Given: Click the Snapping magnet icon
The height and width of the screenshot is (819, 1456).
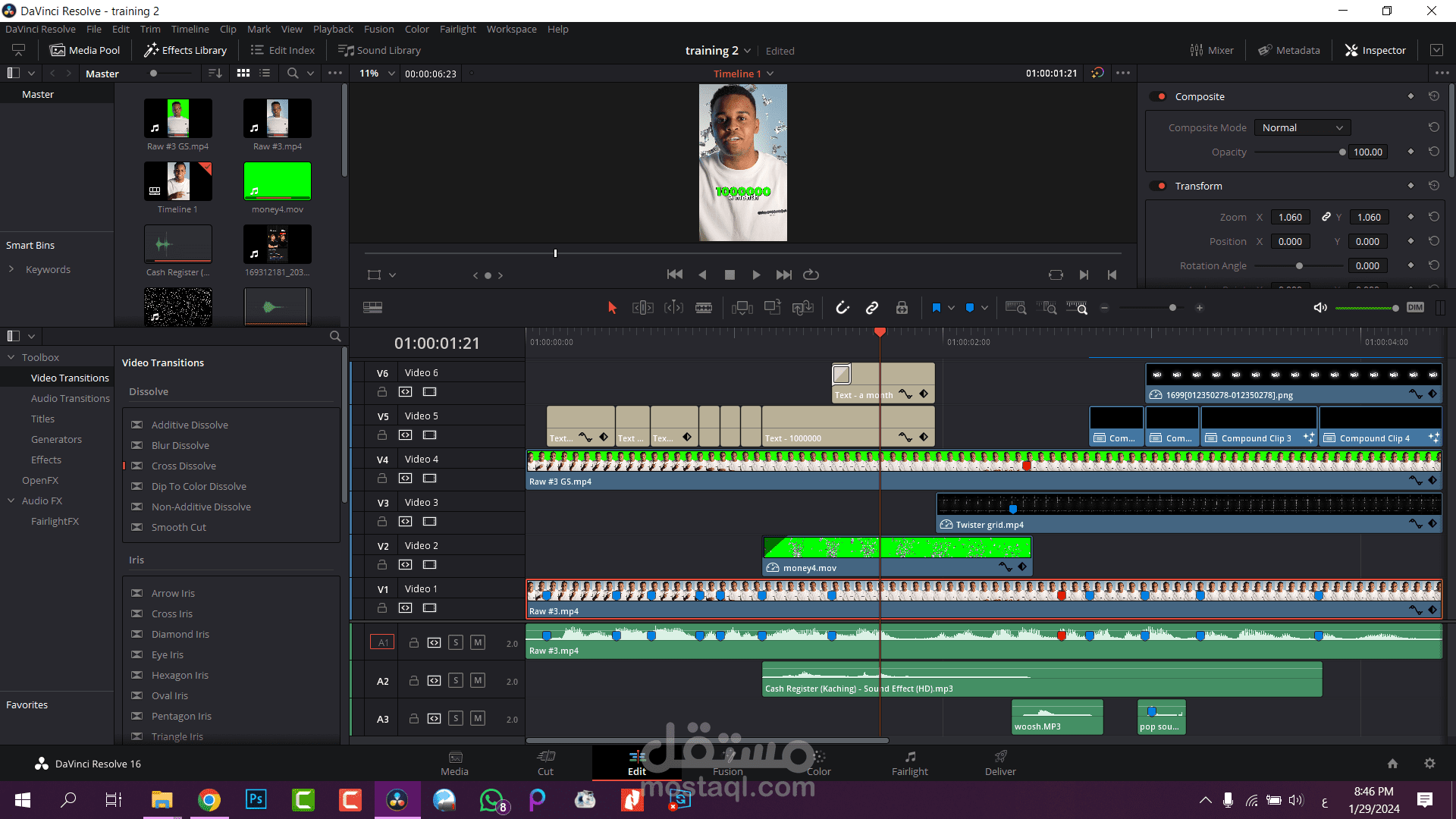Looking at the screenshot, I should point(843,307).
